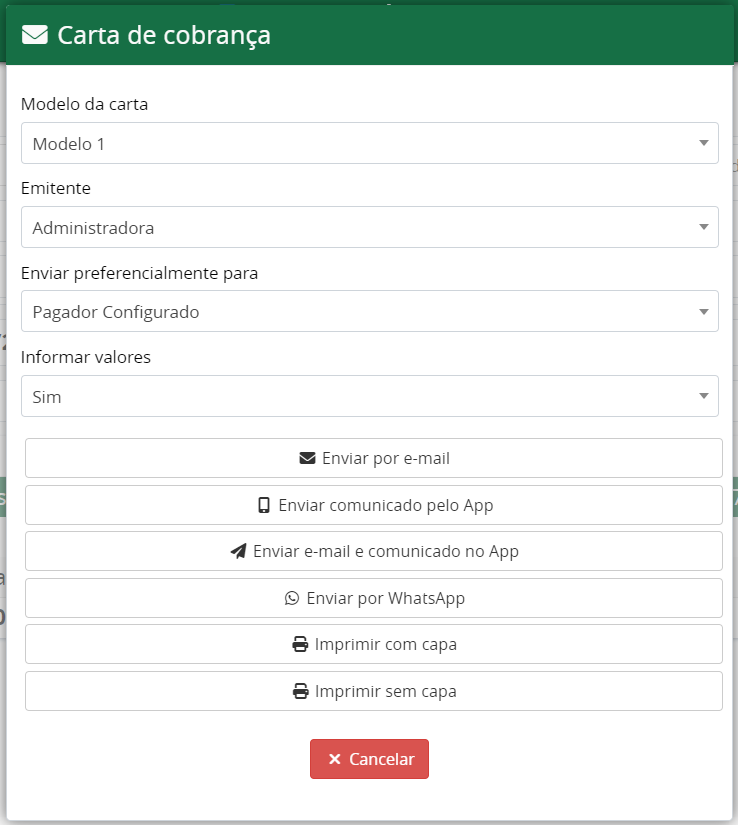Click the WhatsApp logo icon
Image resolution: width=738 pixels, height=825 pixels.
coord(292,598)
